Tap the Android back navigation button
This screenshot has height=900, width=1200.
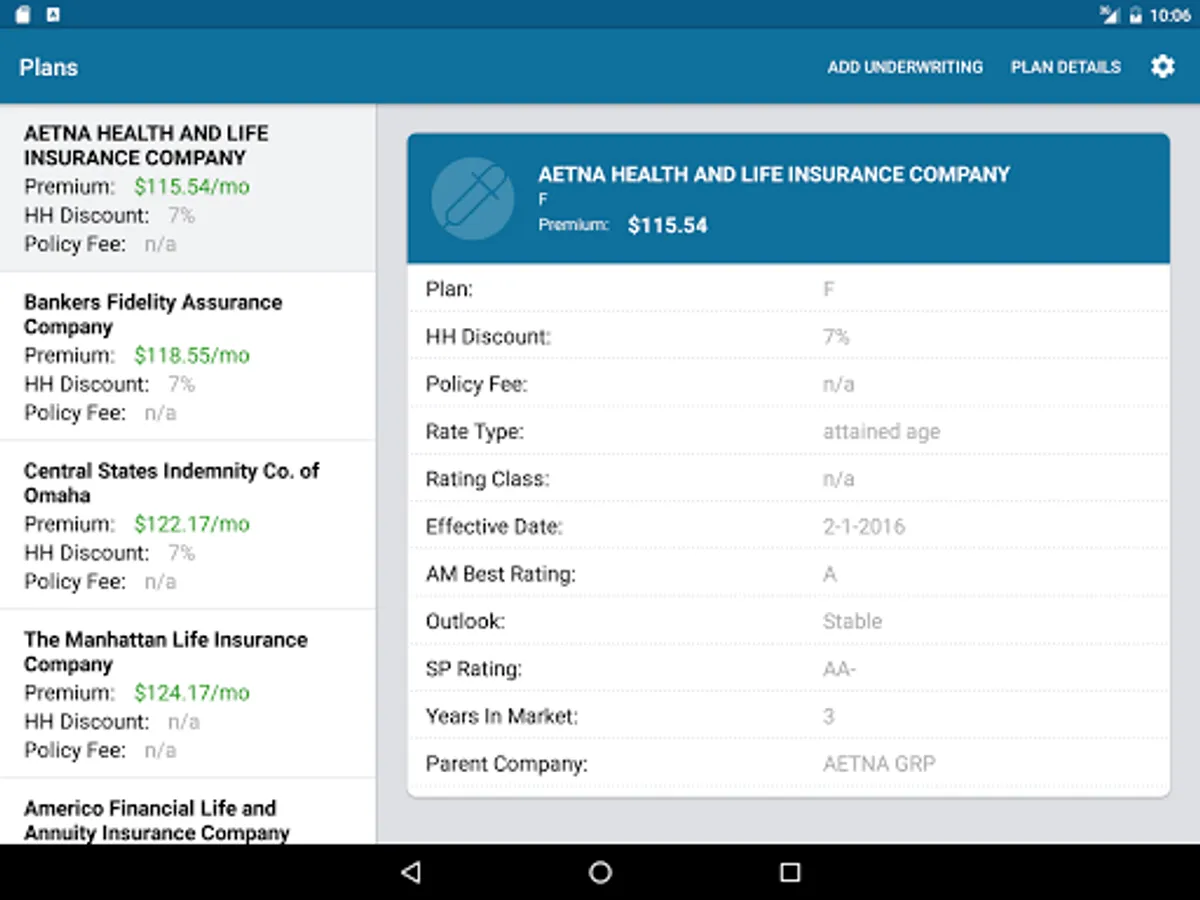410,872
